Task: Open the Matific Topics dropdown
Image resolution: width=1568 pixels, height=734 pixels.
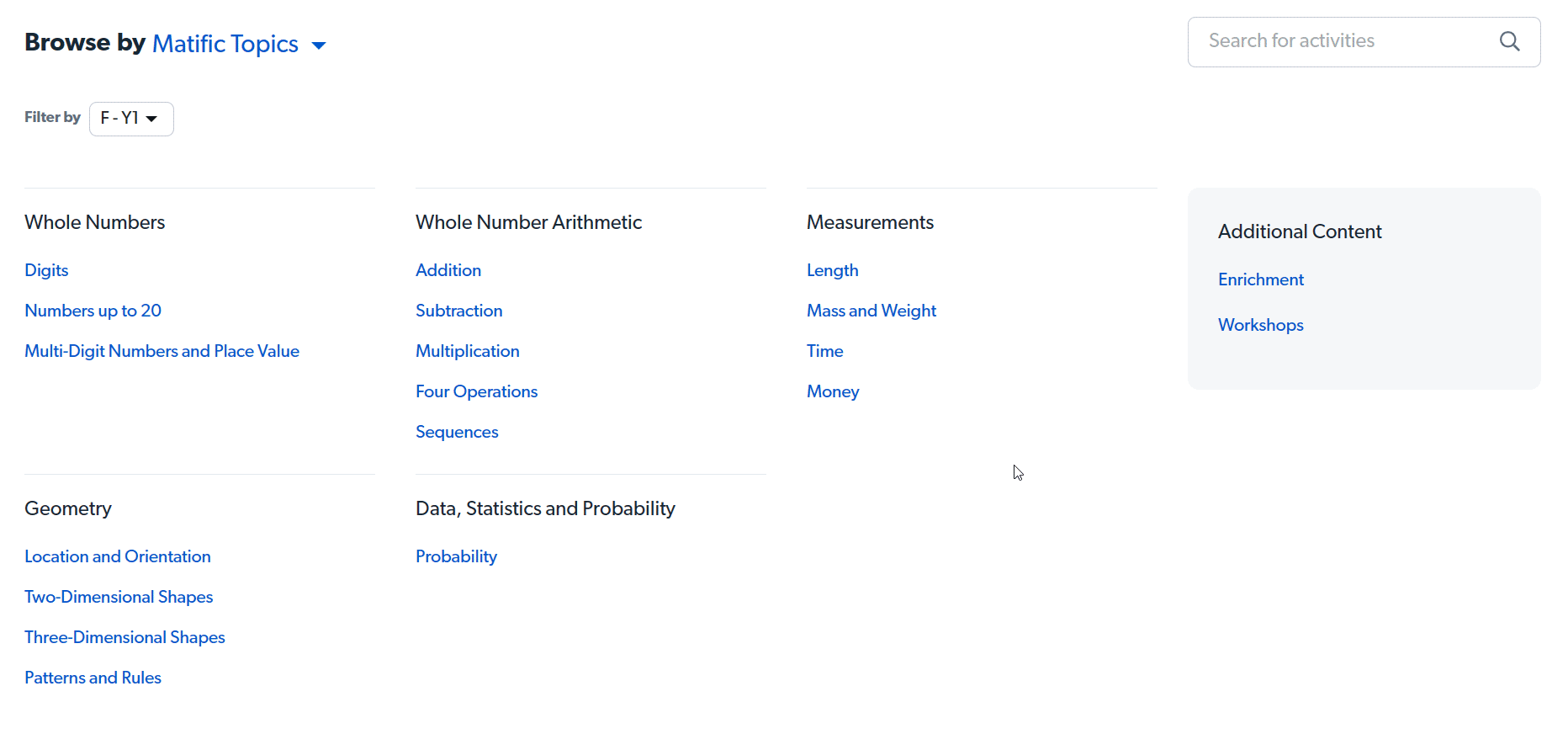Action: click(x=225, y=43)
